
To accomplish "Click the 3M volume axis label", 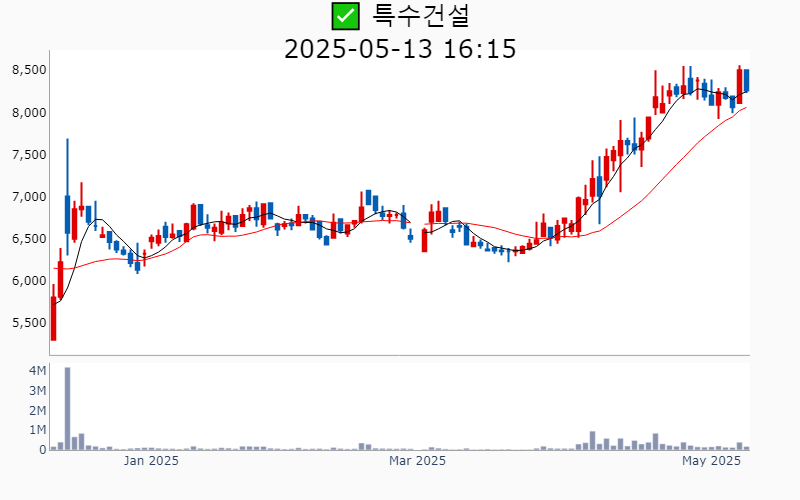I will coord(38,390).
